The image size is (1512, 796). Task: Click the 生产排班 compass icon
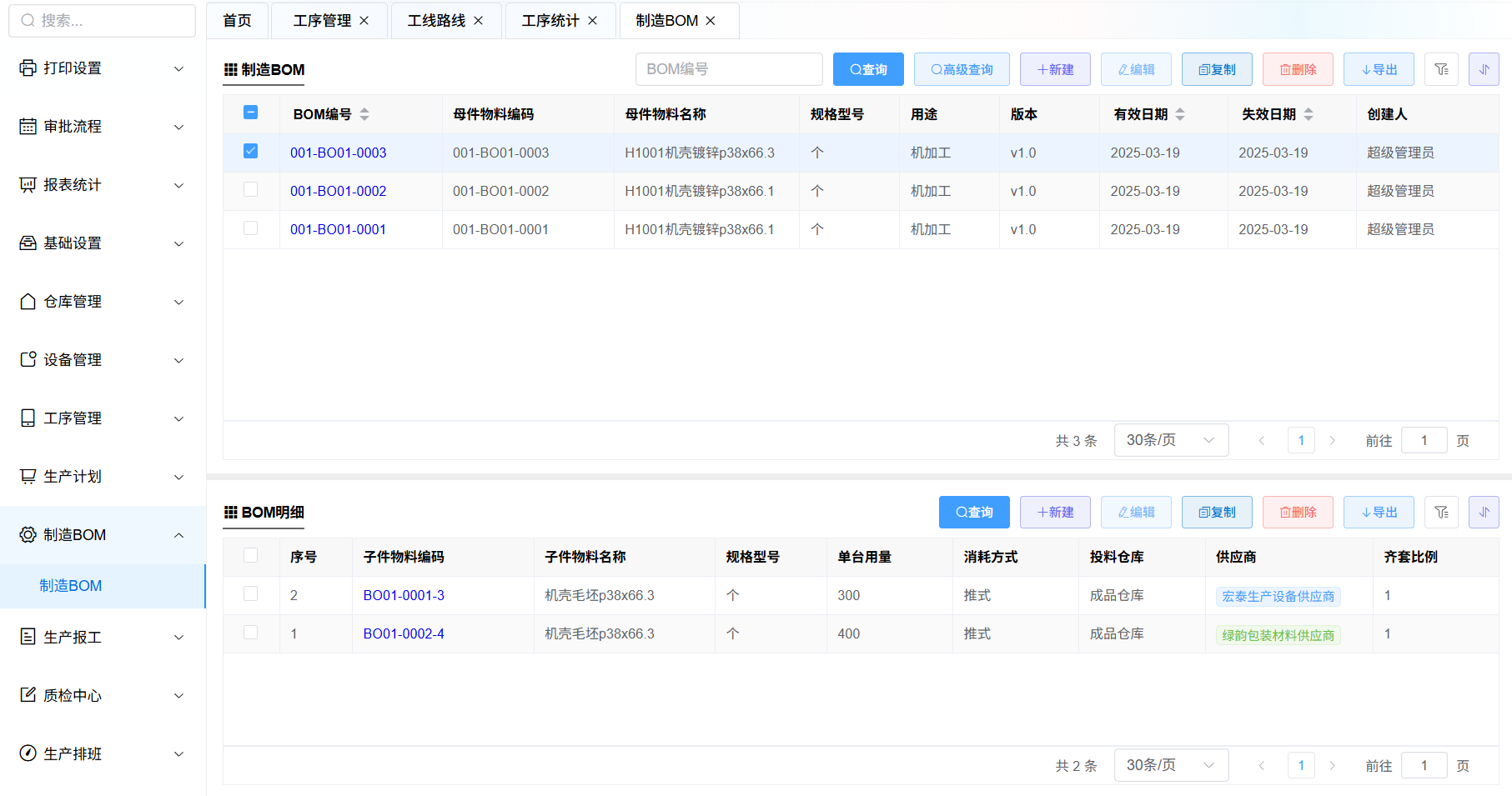point(28,754)
